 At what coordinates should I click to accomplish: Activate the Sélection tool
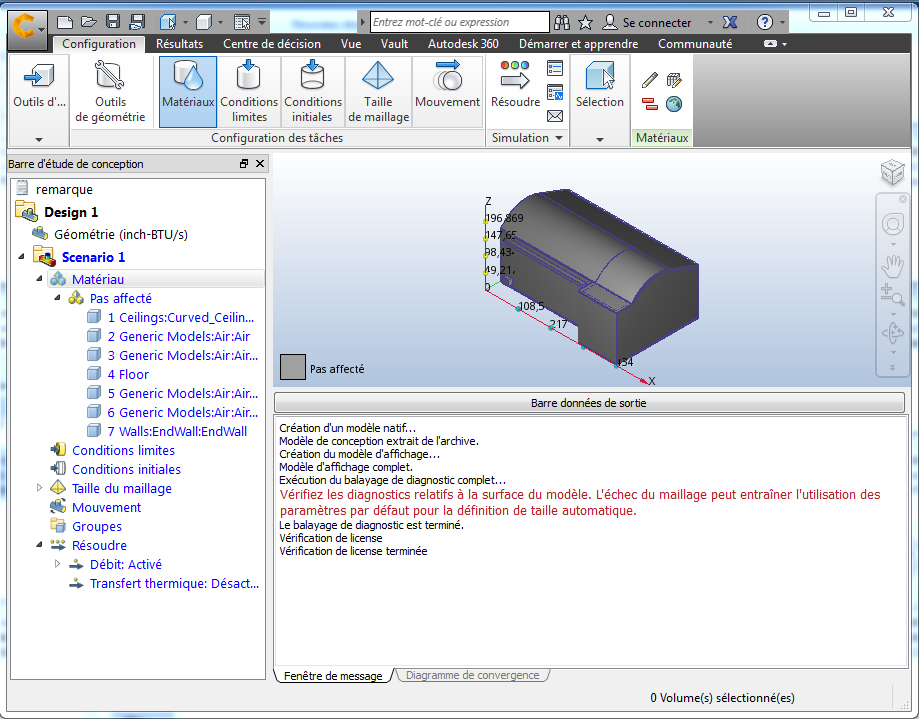click(599, 90)
